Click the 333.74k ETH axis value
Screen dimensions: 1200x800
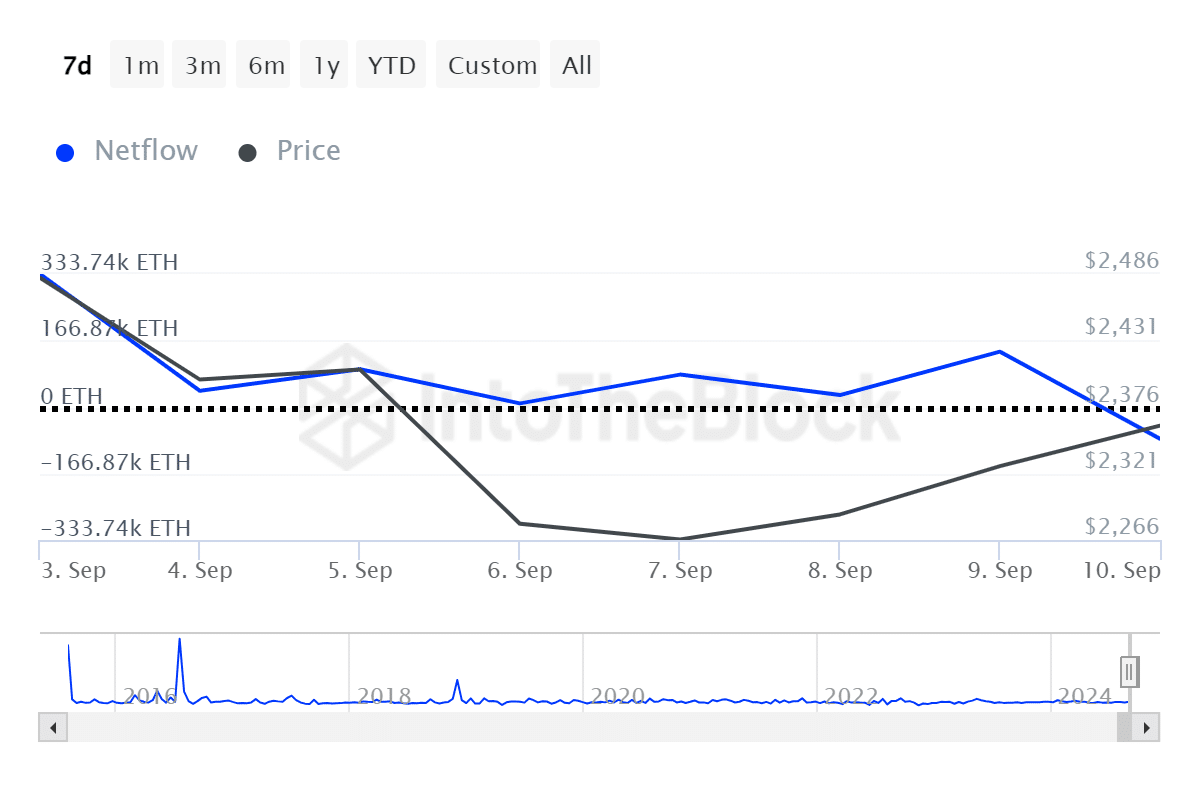coord(109,263)
